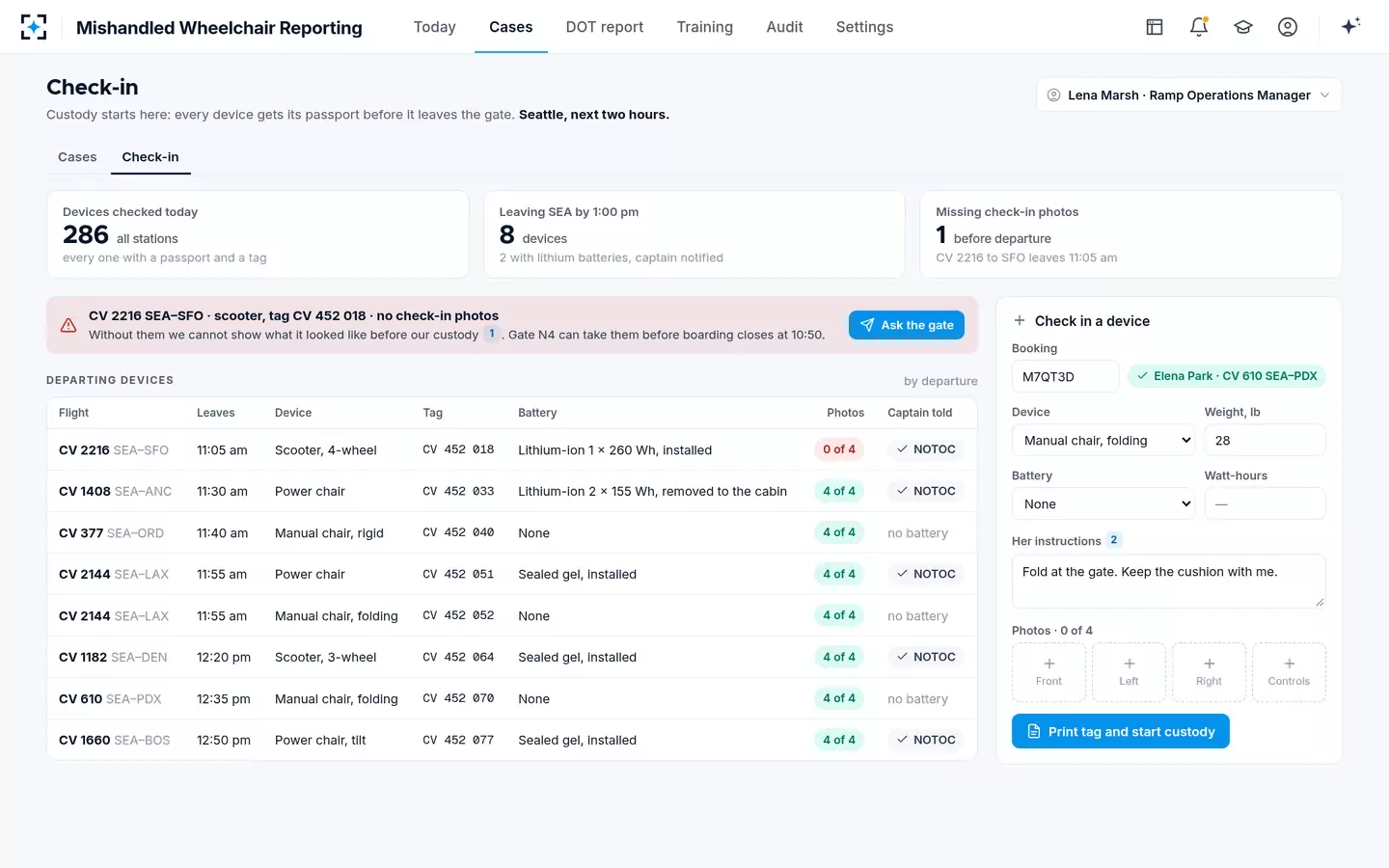The image size is (1389, 868).
Task: Edit the Booking code field
Action: [1066, 376]
